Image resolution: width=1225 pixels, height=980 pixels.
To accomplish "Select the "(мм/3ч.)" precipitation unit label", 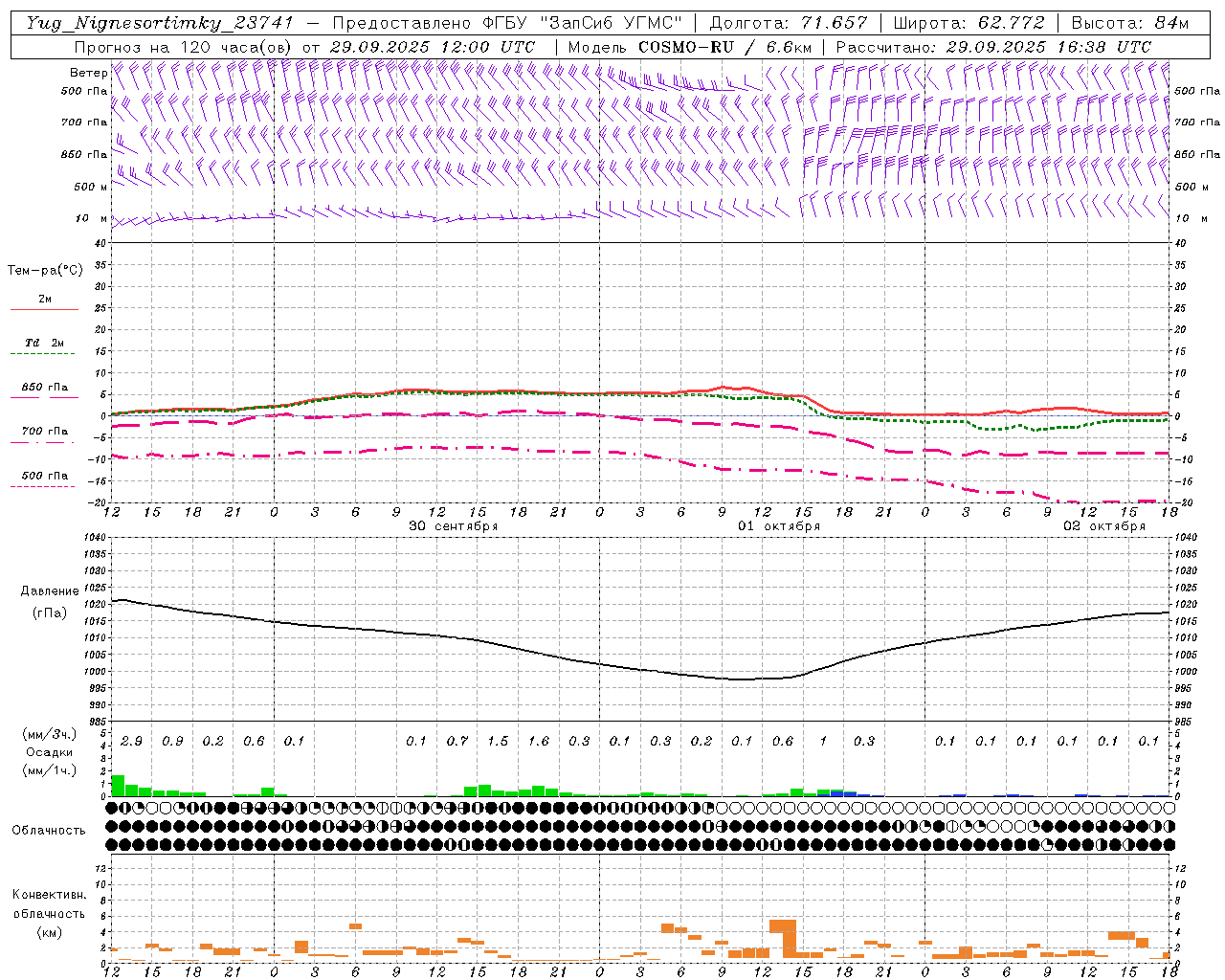I will (50, 734).
